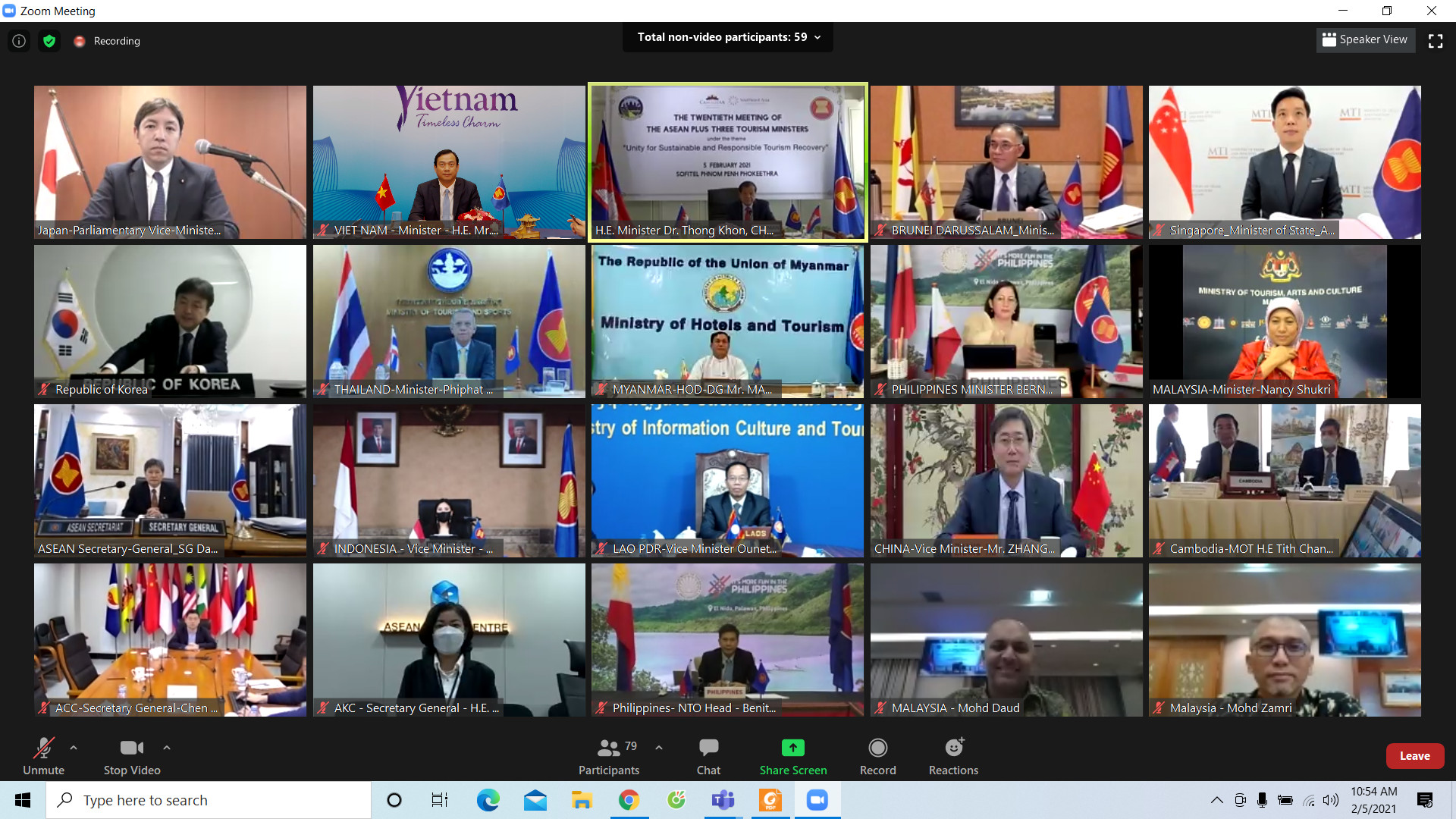This screenshot has height=819, width=1456.
Task: Select the THAILAND Minister Phiphat video tile
Action: click(449, 322)
